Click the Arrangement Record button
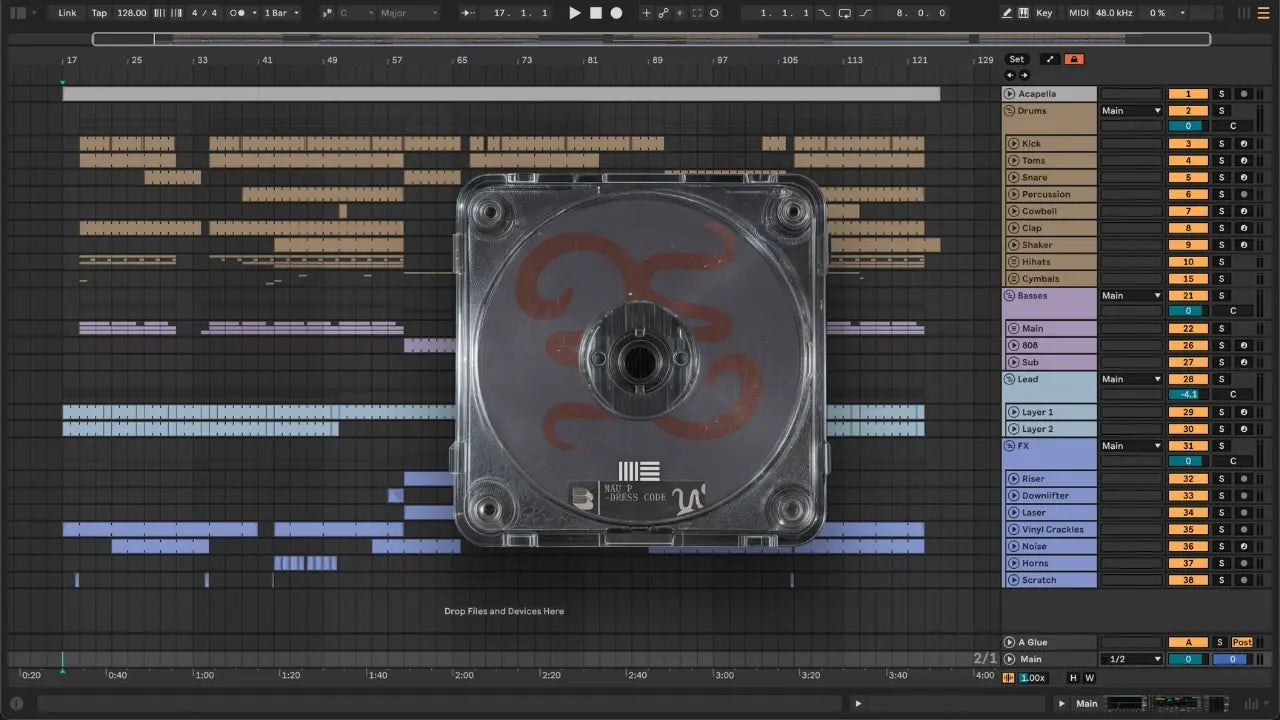 pos(616,13)
